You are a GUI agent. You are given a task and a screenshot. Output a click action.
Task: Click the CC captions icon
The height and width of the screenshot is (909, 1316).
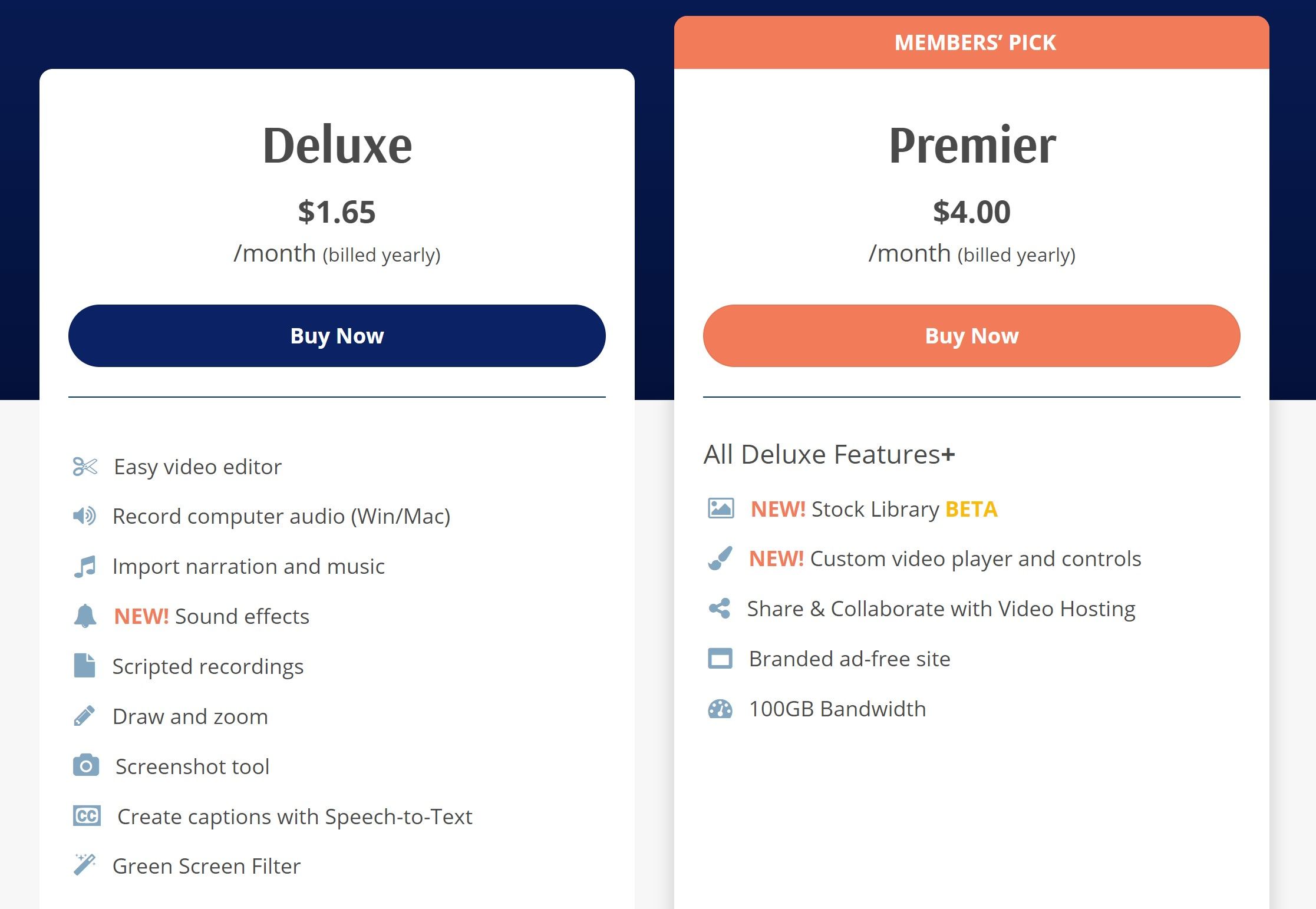click(x=87, y=816)
